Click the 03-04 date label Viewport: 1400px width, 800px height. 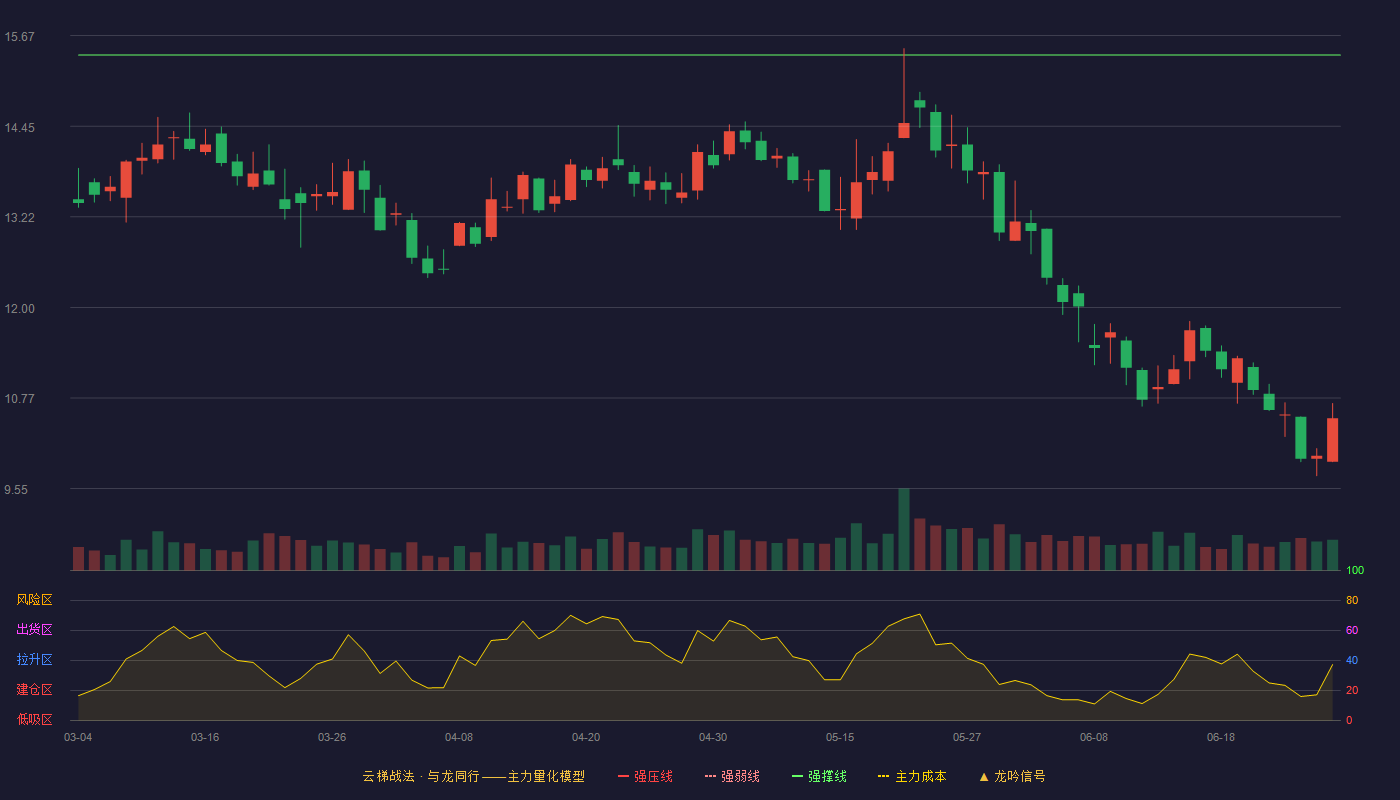click(x=78, y=737)
